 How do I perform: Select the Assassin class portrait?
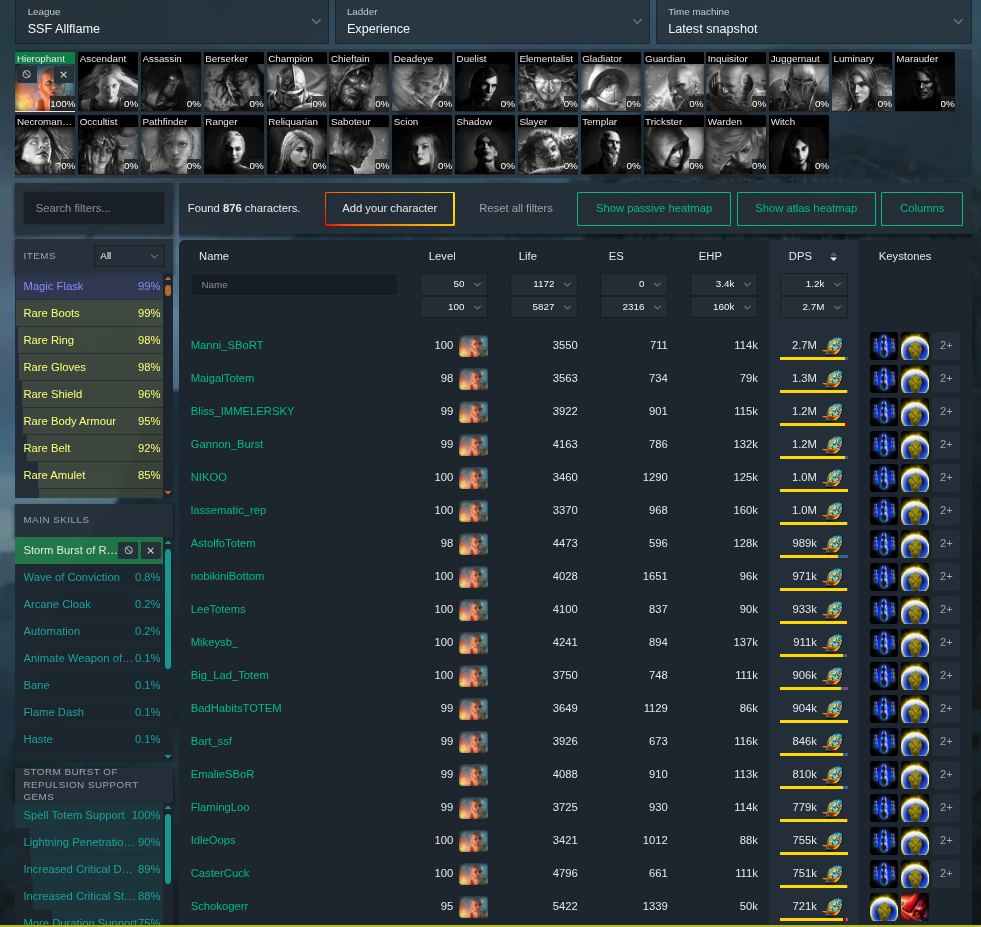pyautogui.click(x=171, y=81)
